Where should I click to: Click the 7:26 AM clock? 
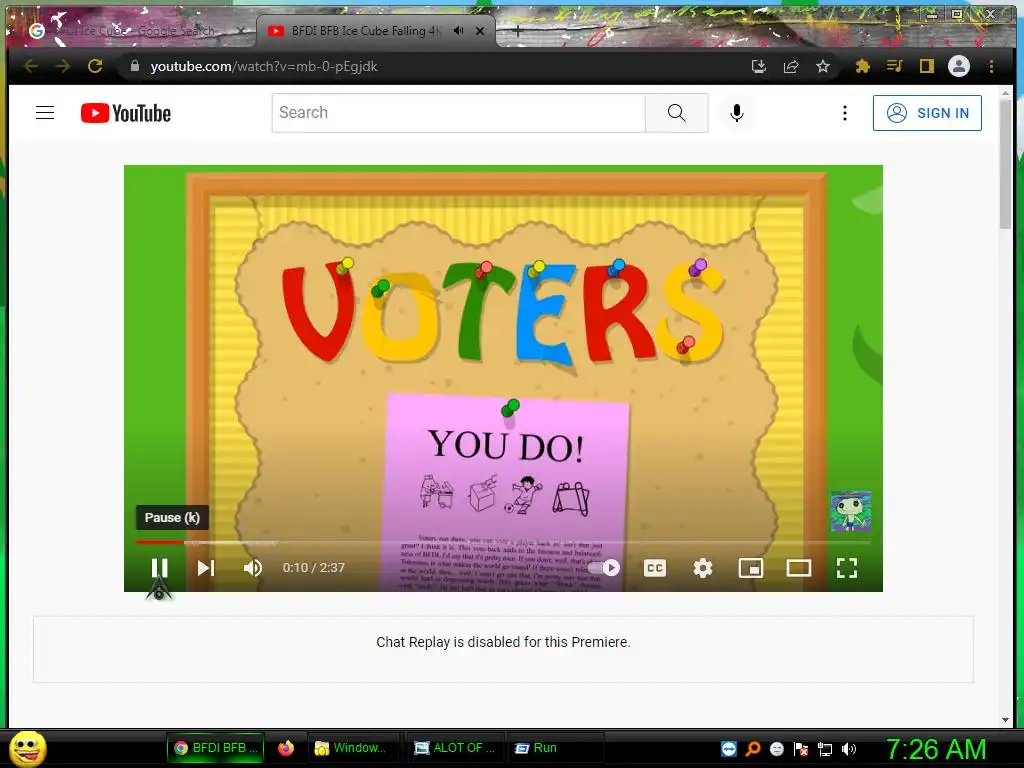[936, 749]
